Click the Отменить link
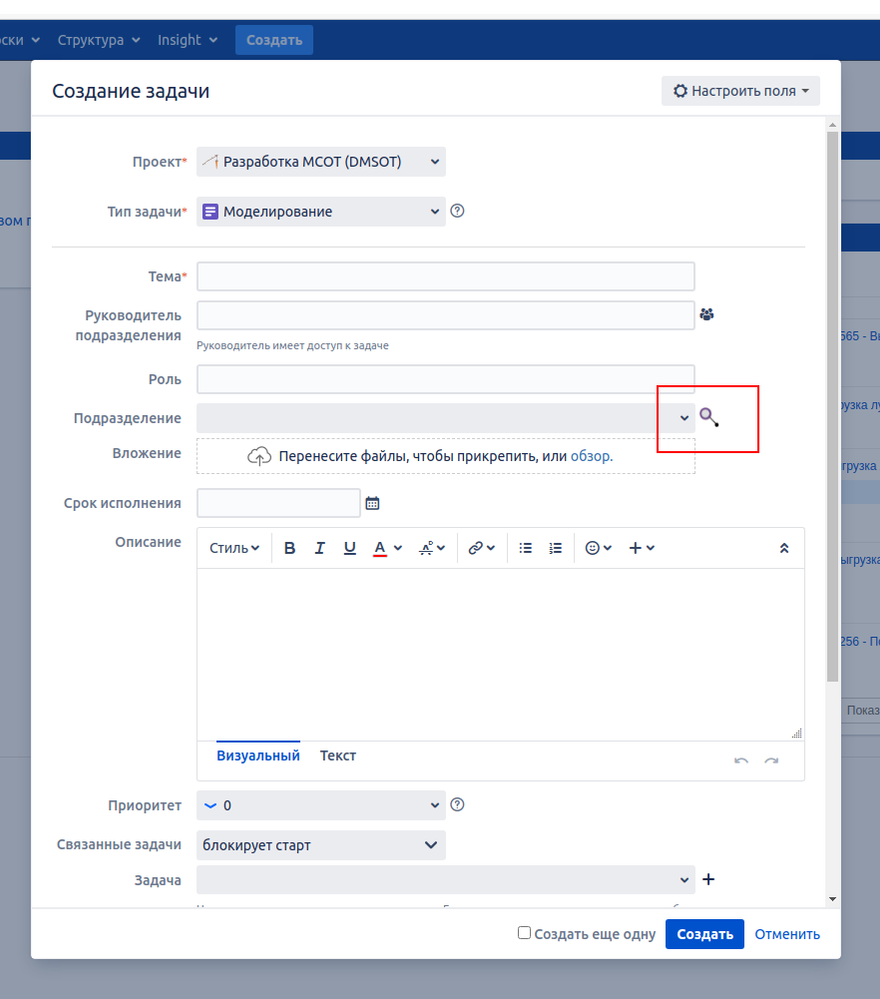 coord(787,934)
